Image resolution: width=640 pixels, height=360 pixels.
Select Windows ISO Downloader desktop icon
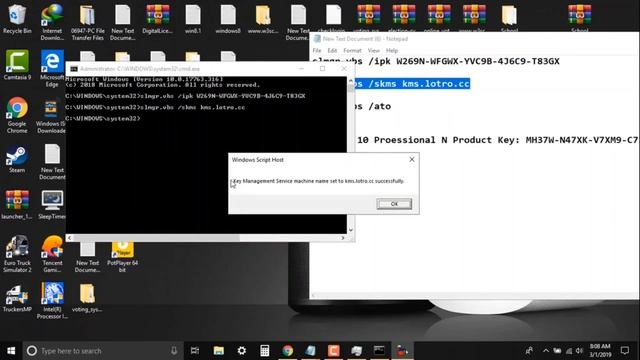click(51, 115)
